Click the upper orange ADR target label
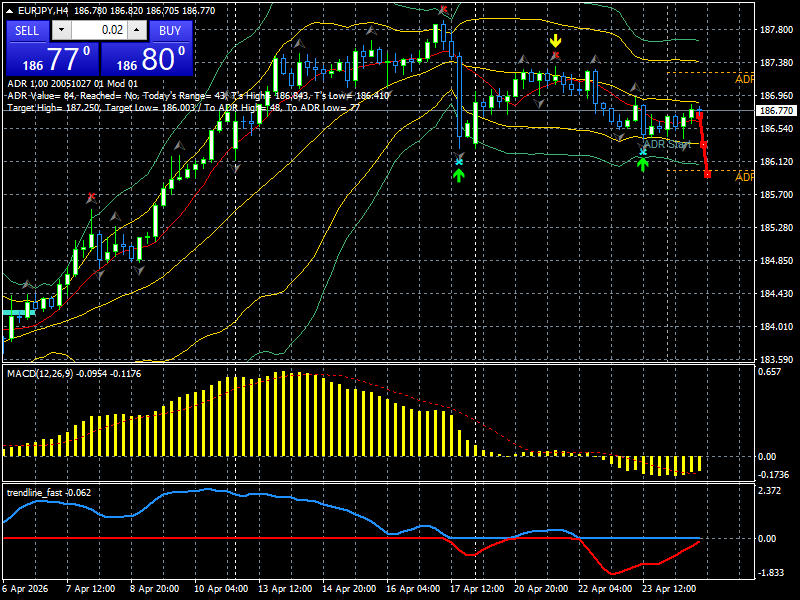The height and width of the screenshot is (600, 800). pyautogui.click(x=744, y=80)
